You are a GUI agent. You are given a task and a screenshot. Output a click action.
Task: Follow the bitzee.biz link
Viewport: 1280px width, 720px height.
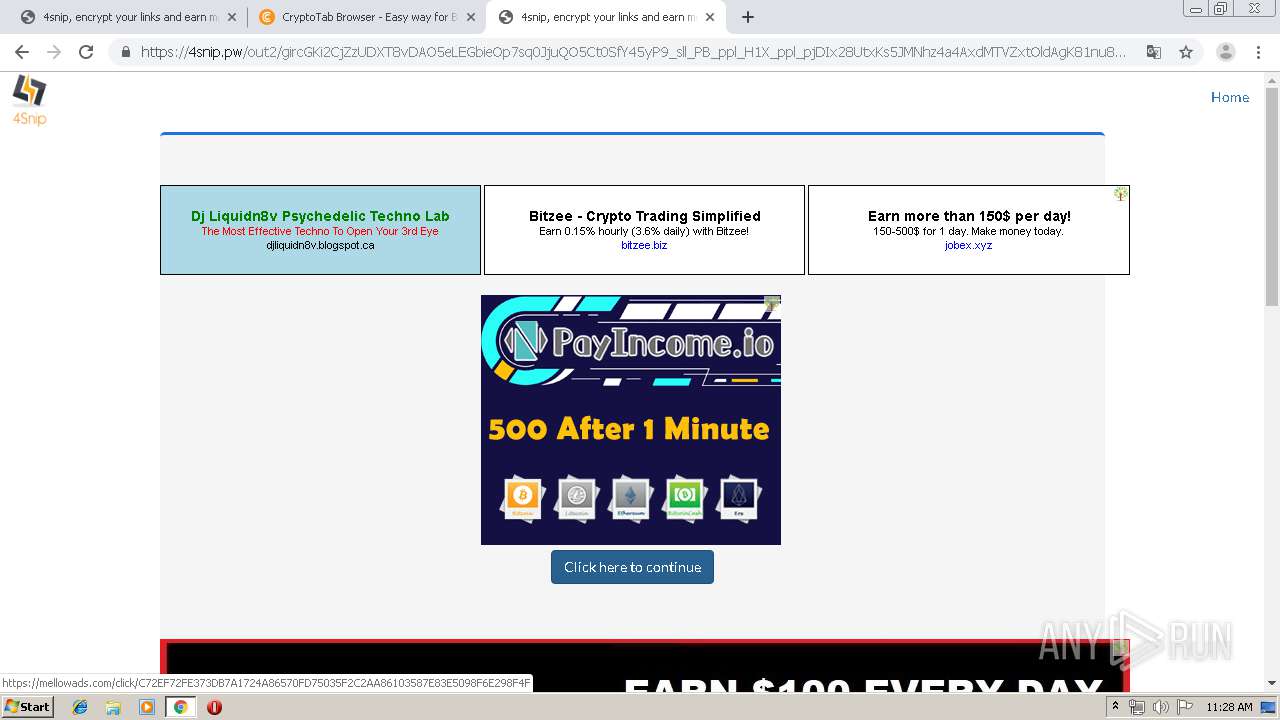coord(644,245)
